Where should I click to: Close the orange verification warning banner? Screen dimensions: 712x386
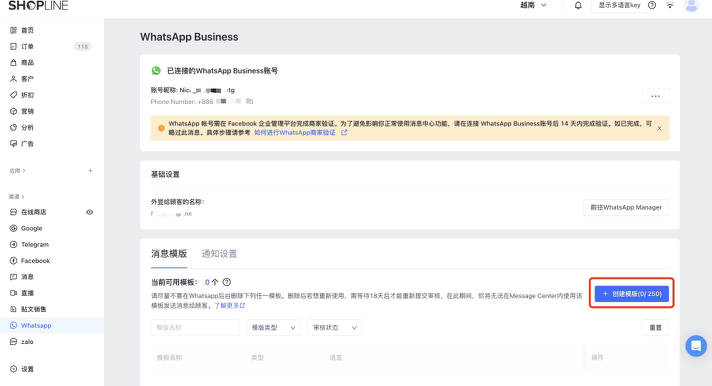pyautogui.click(x=659, y=129)
